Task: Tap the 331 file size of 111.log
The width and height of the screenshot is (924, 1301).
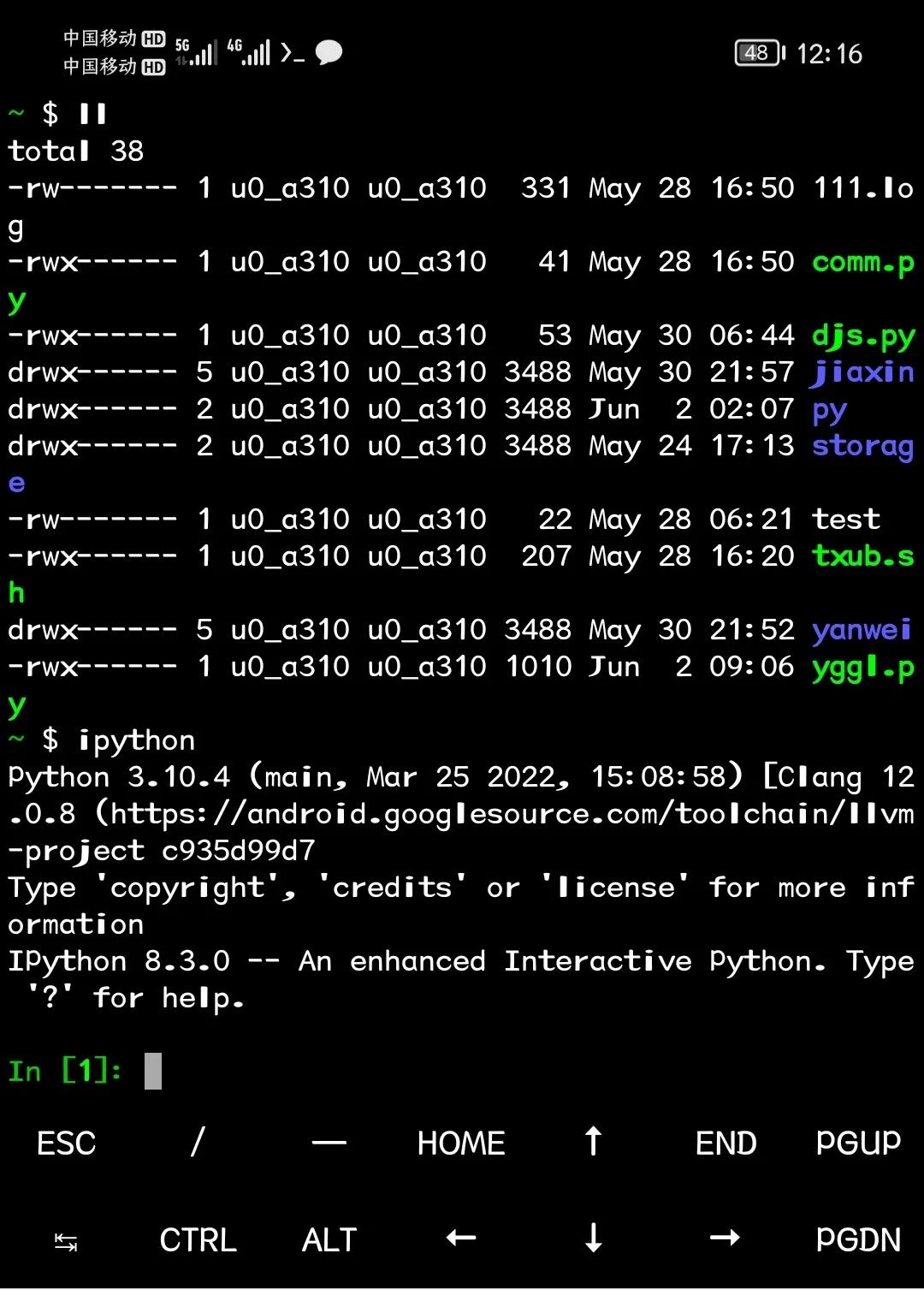Action: [x=547, y=188]
